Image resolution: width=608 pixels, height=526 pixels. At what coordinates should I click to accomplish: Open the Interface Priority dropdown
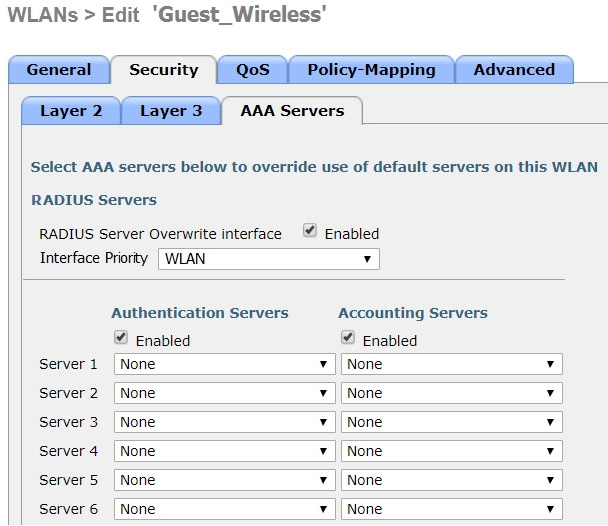(x=267, y=259)
